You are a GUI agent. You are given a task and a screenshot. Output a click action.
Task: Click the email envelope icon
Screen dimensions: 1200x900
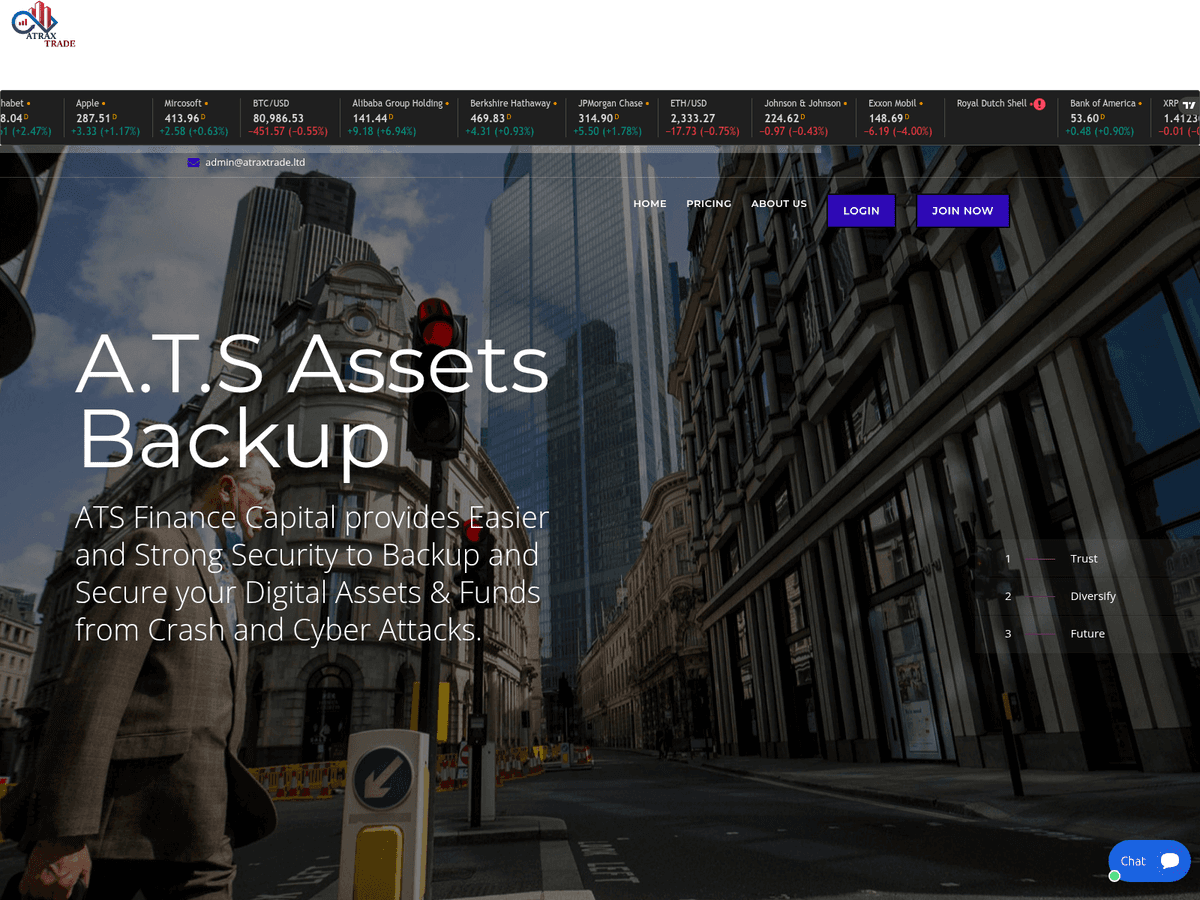coord(193,162)
